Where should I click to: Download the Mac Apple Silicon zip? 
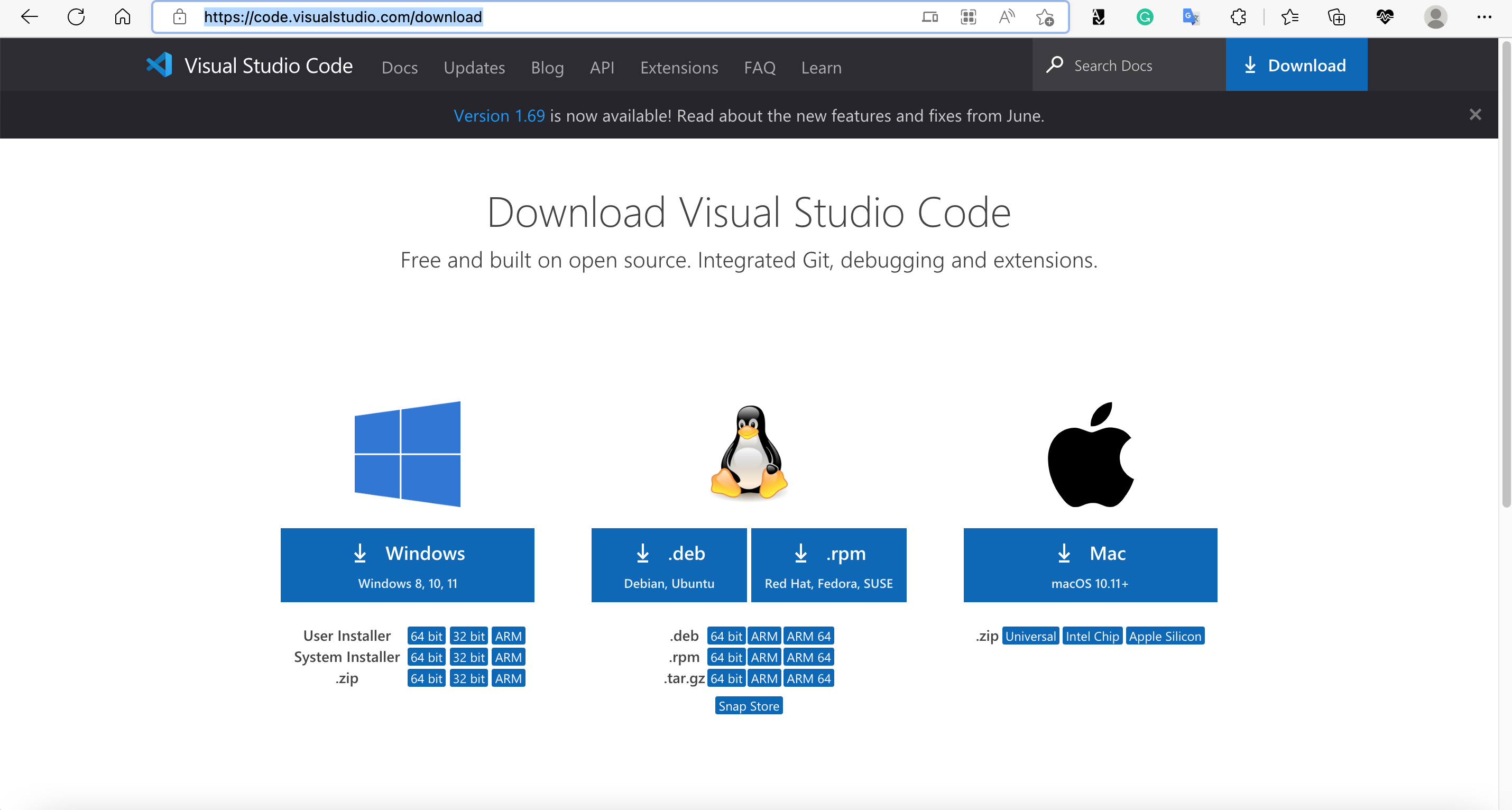click(1165, 636)
